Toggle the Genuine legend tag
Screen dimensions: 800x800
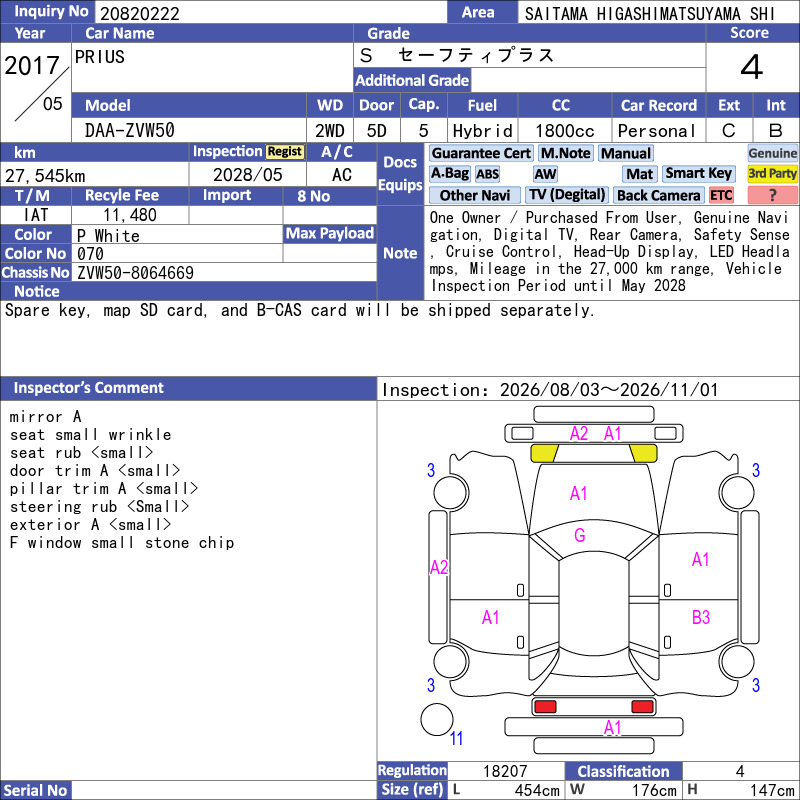point(772,153)
